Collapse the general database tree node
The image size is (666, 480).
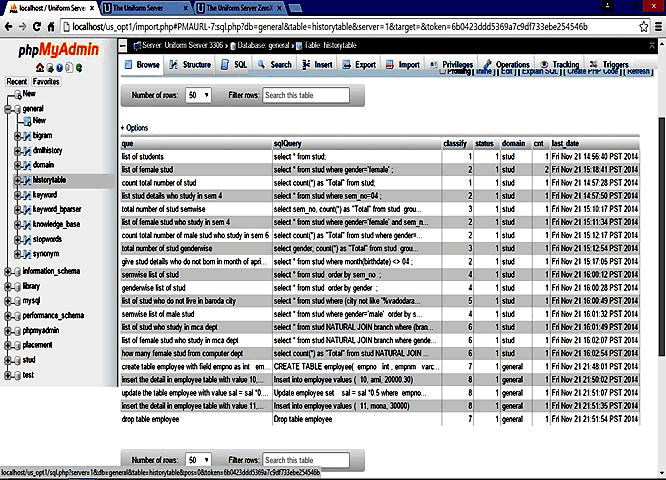click(6, 108)
